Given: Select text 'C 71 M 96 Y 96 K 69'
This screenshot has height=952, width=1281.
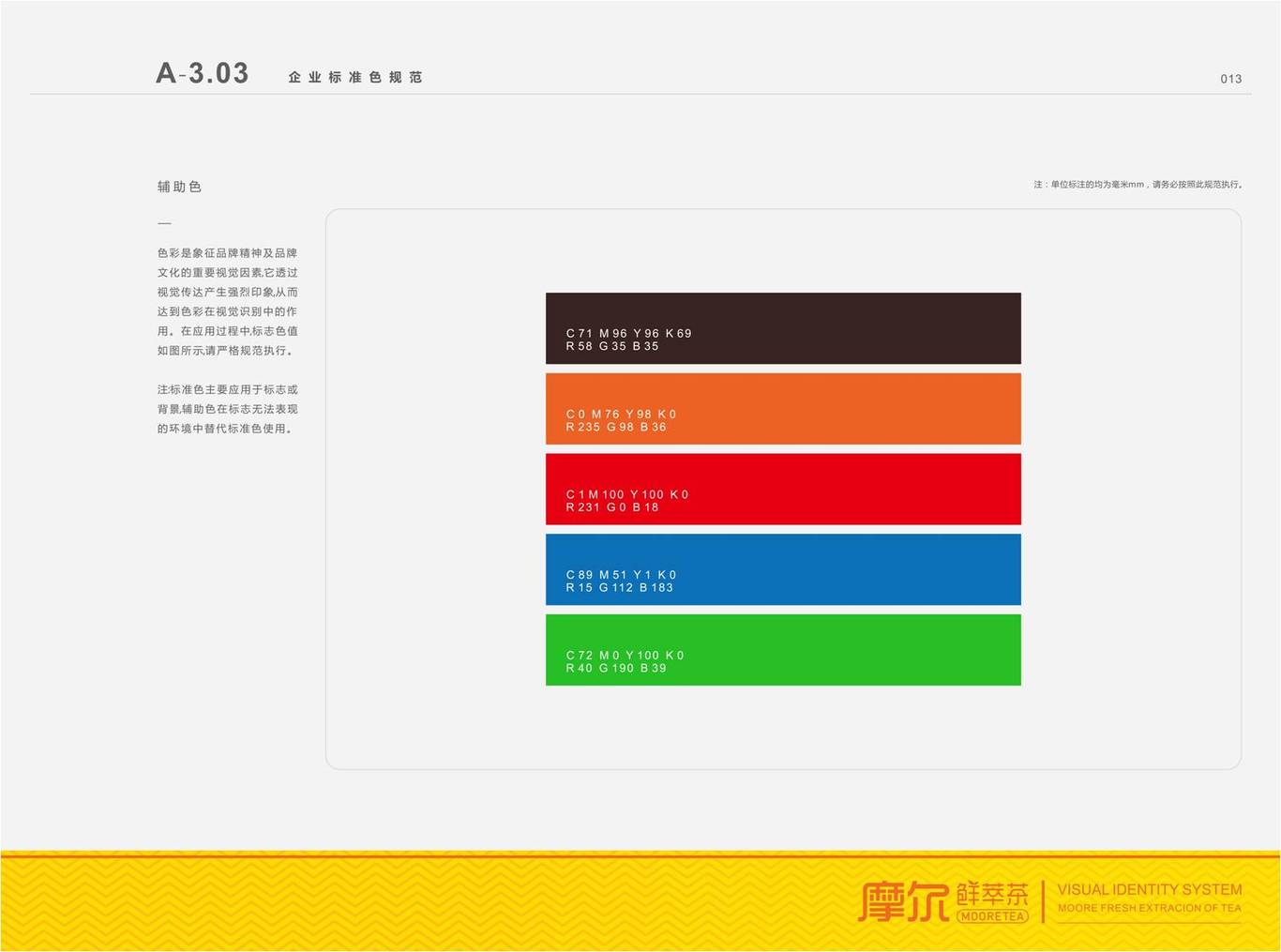Looking at the screenshot, I should tap(628, 333).
